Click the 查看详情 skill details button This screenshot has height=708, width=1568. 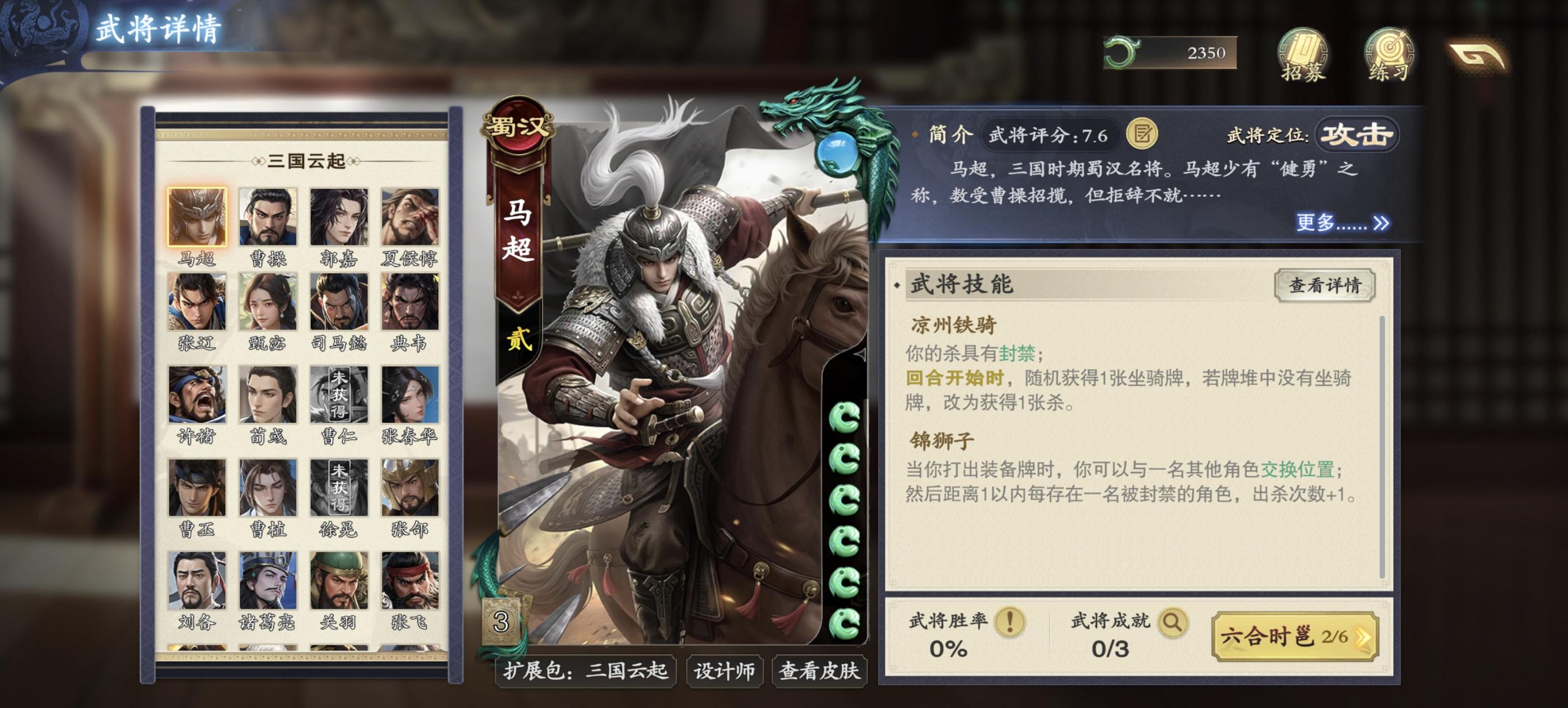(1324, 285)
